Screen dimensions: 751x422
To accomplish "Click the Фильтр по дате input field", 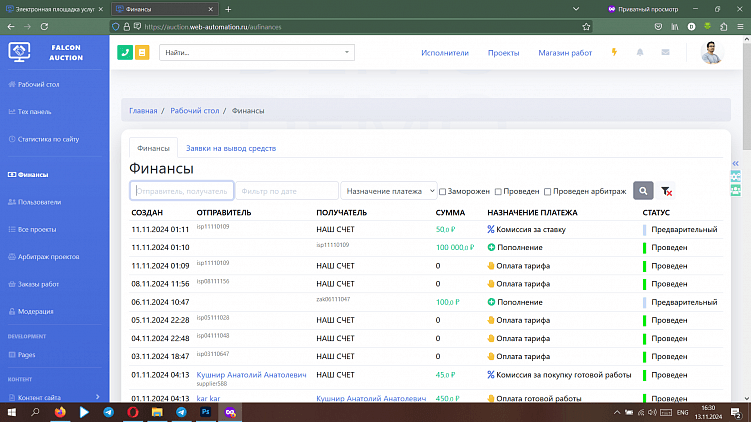I will (288, 190).
